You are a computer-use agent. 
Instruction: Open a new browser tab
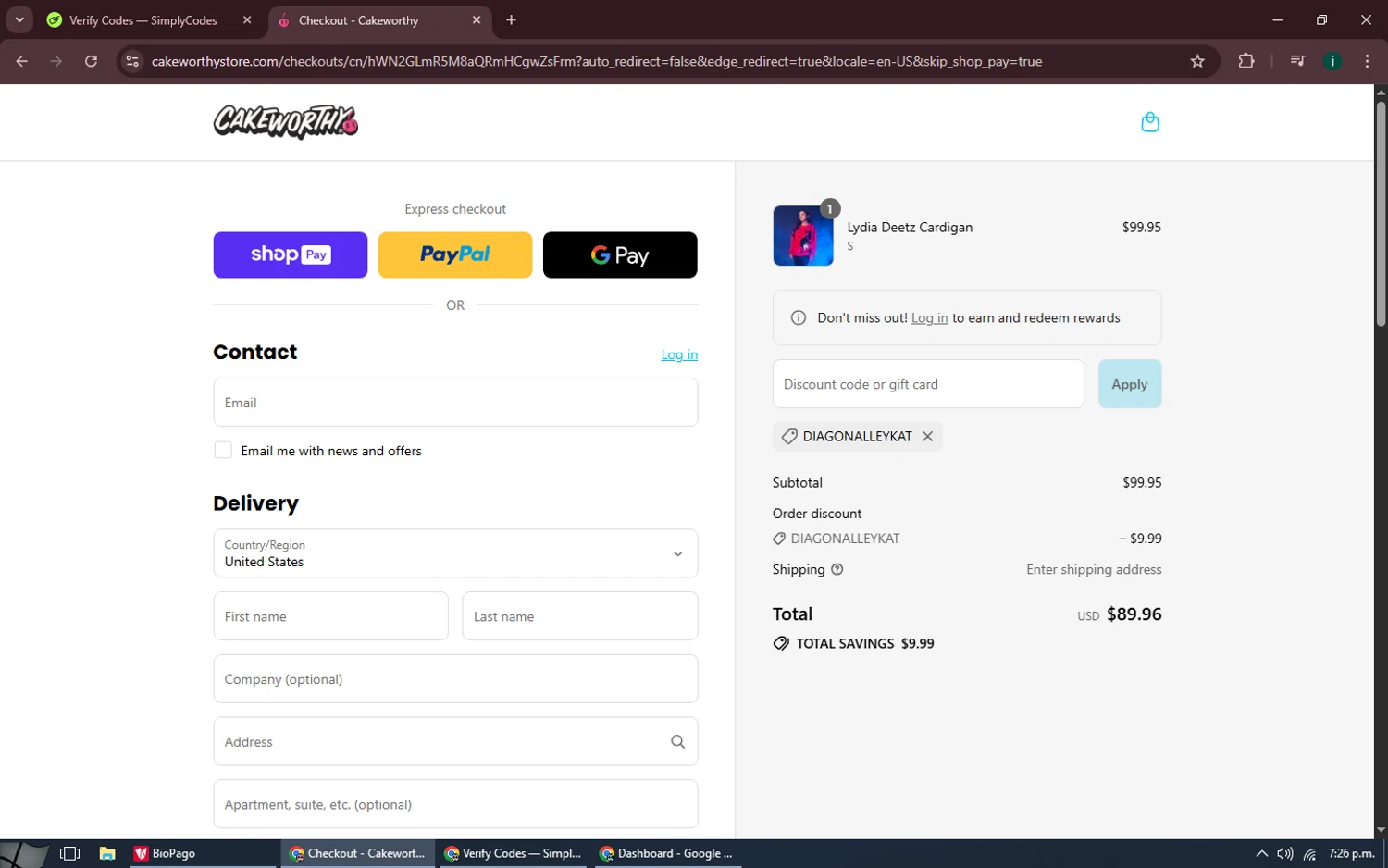(511, 19)
